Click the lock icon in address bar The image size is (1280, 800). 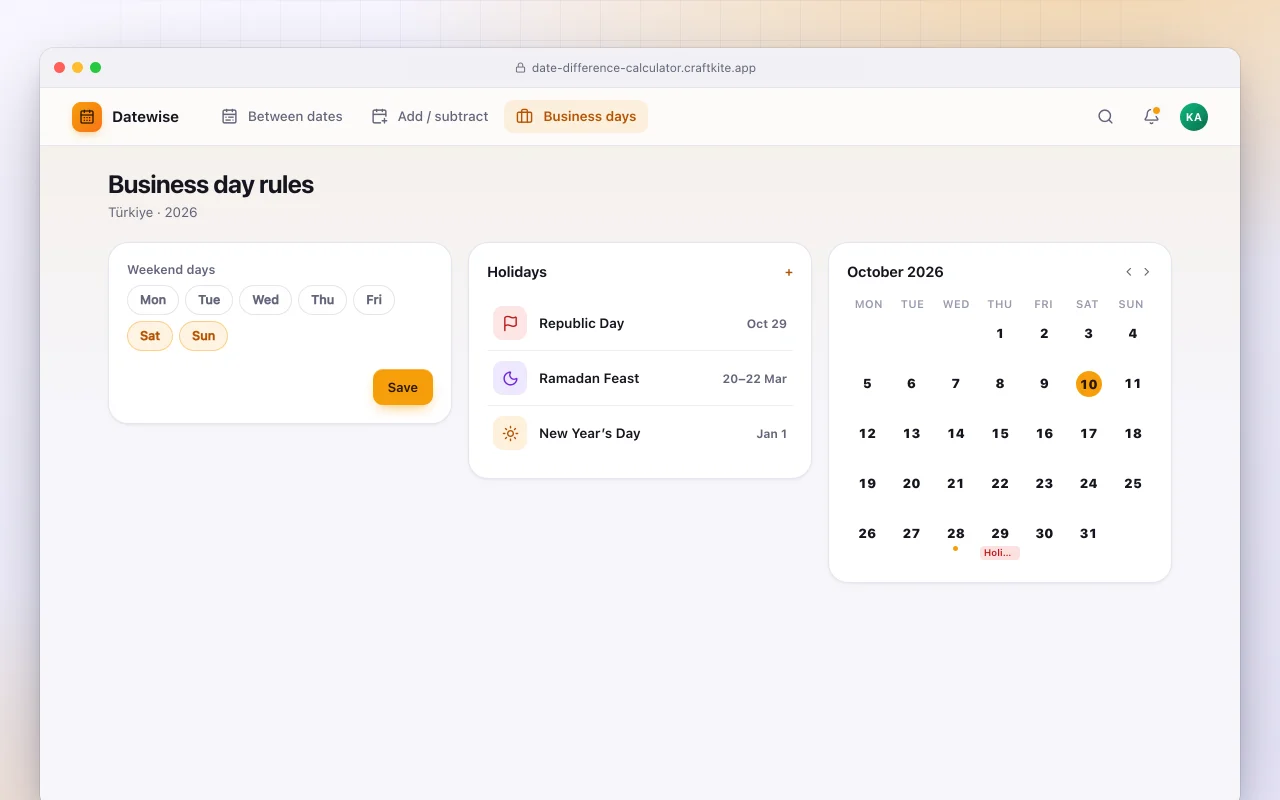(520, 68)
